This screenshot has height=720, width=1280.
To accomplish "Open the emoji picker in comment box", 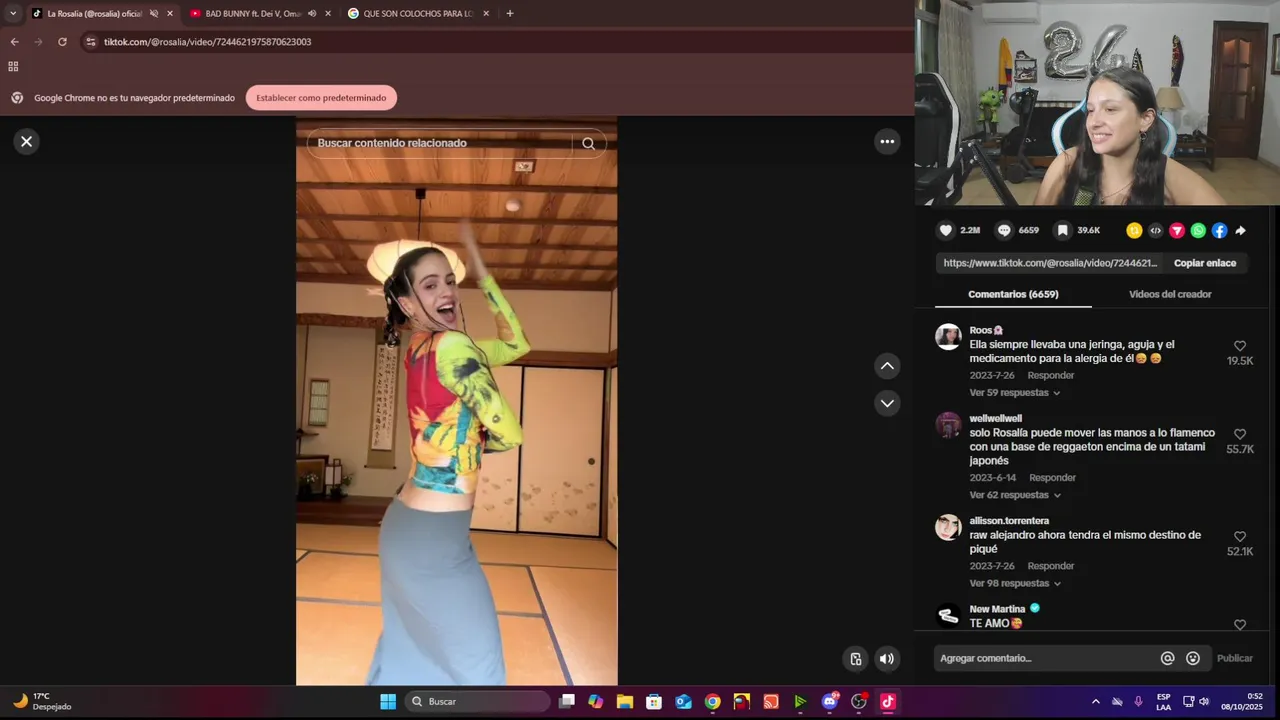I will [1193, 658].
